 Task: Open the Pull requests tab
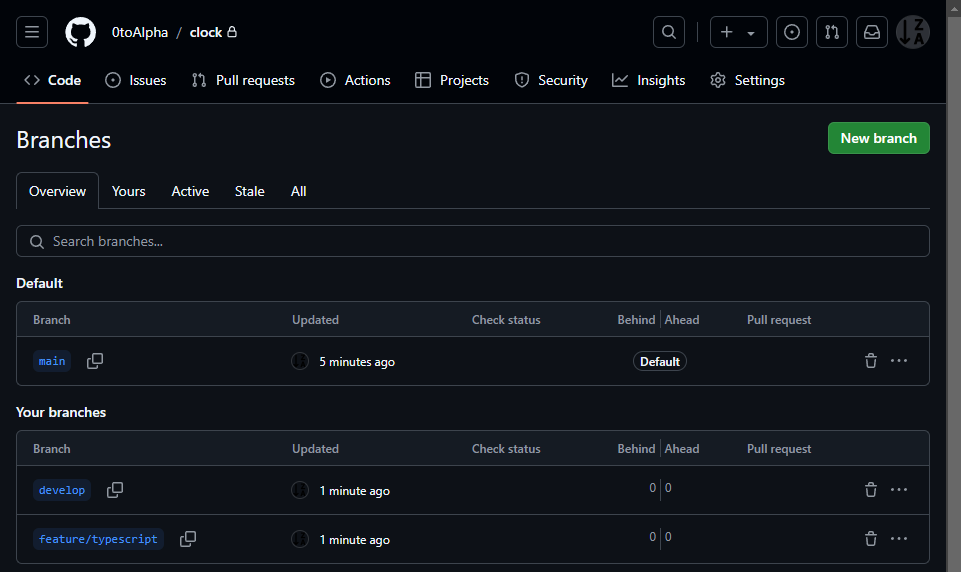pos(243,80)
